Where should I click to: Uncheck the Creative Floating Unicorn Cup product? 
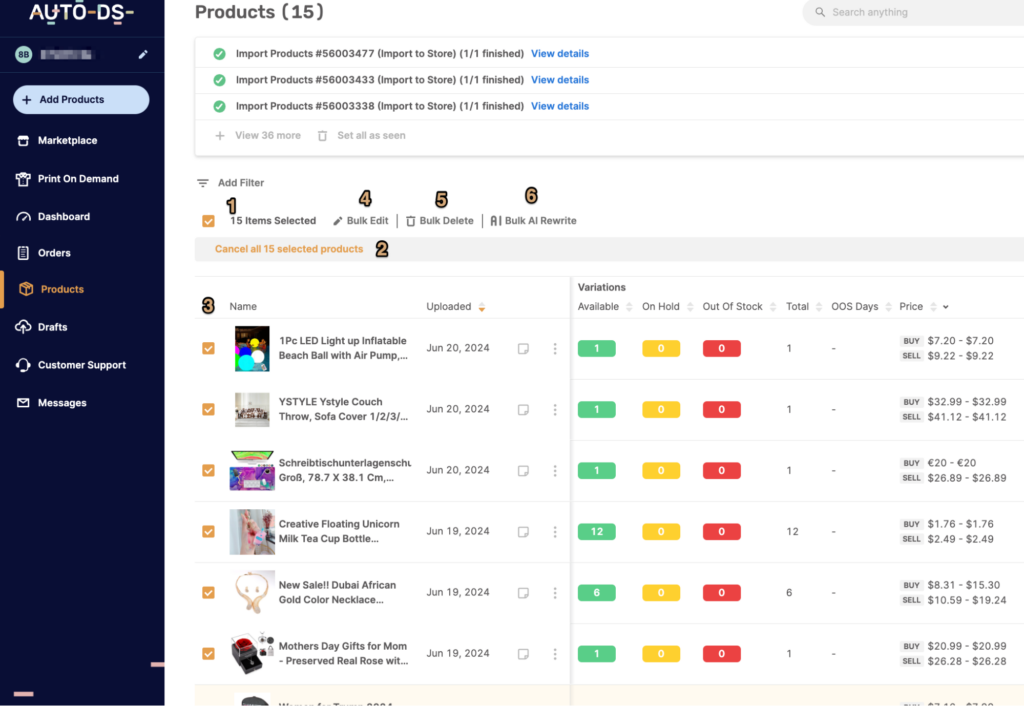[x=208, y=532]
